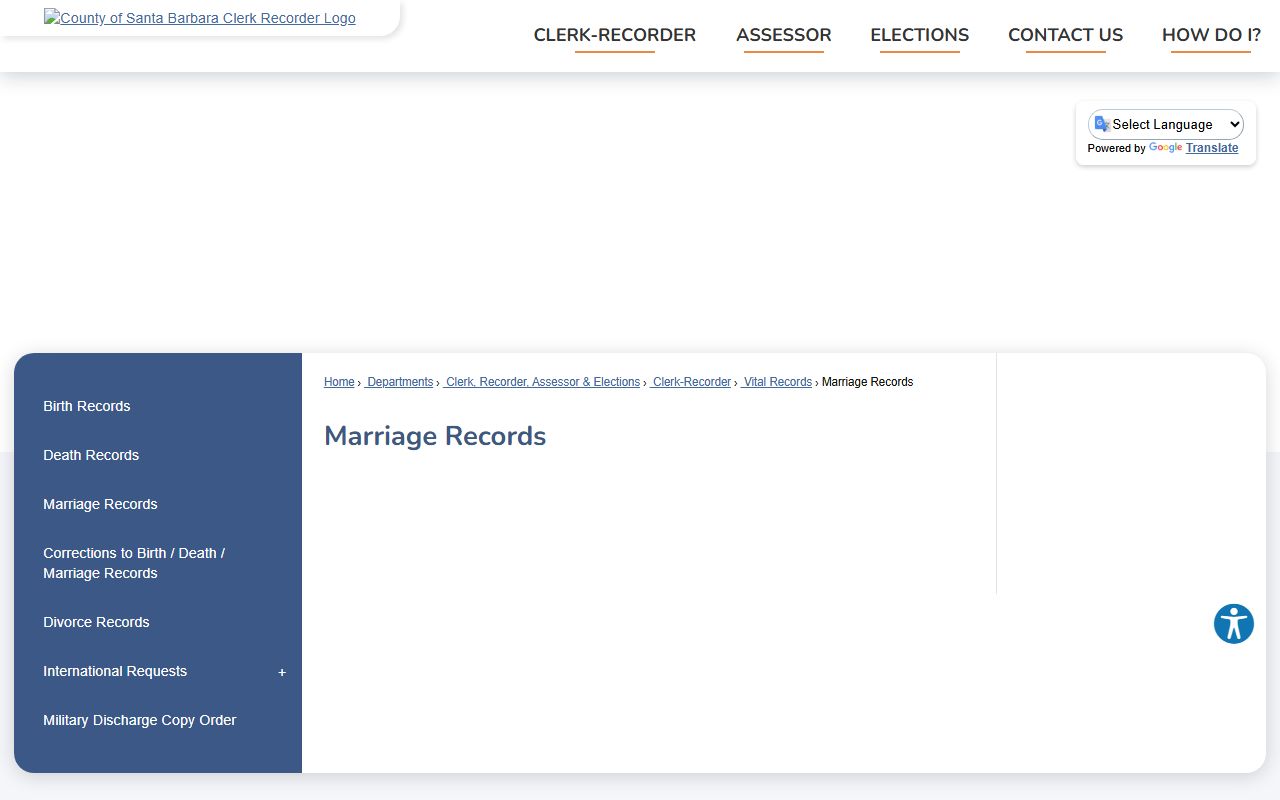Go to Birth Records in sidebar
The width and height of the screenshot is (1280, 800).
click(x=87, y=406)
